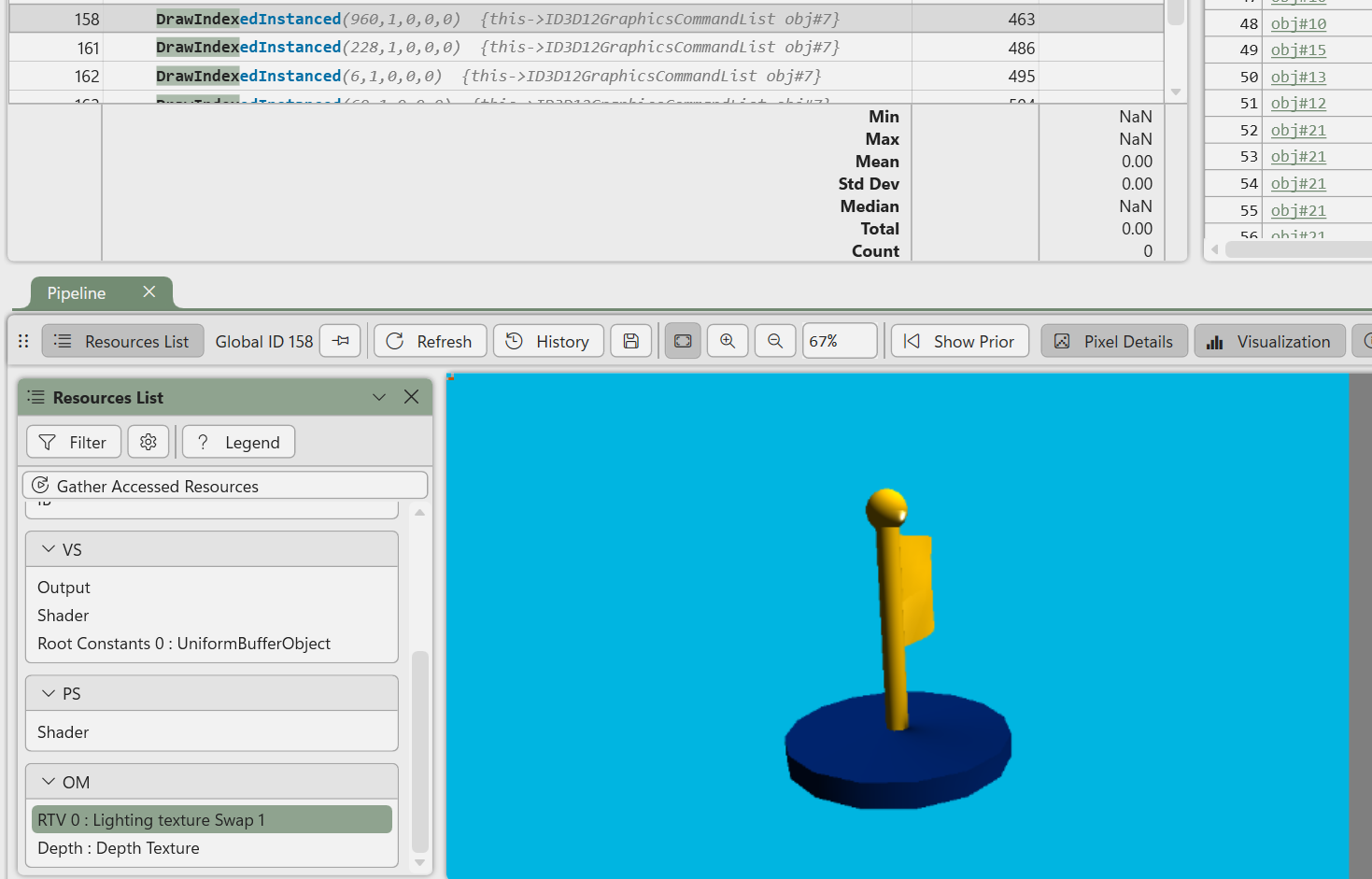Click the Filter funnel icon
The image size is (1372, 879).
(x=48, y=442)
